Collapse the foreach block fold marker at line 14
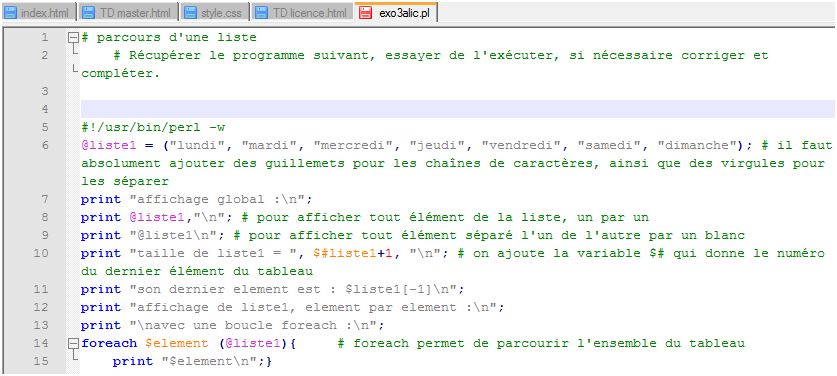 pos(74,343)
